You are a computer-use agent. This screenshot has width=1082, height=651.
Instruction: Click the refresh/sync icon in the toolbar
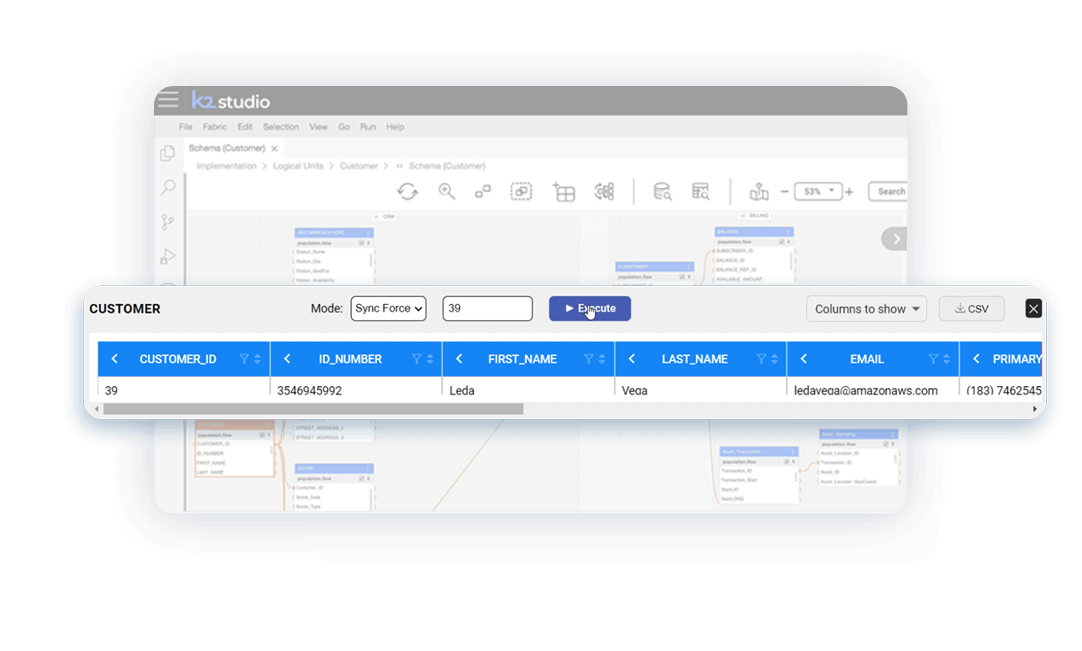[x=407, y=190]
